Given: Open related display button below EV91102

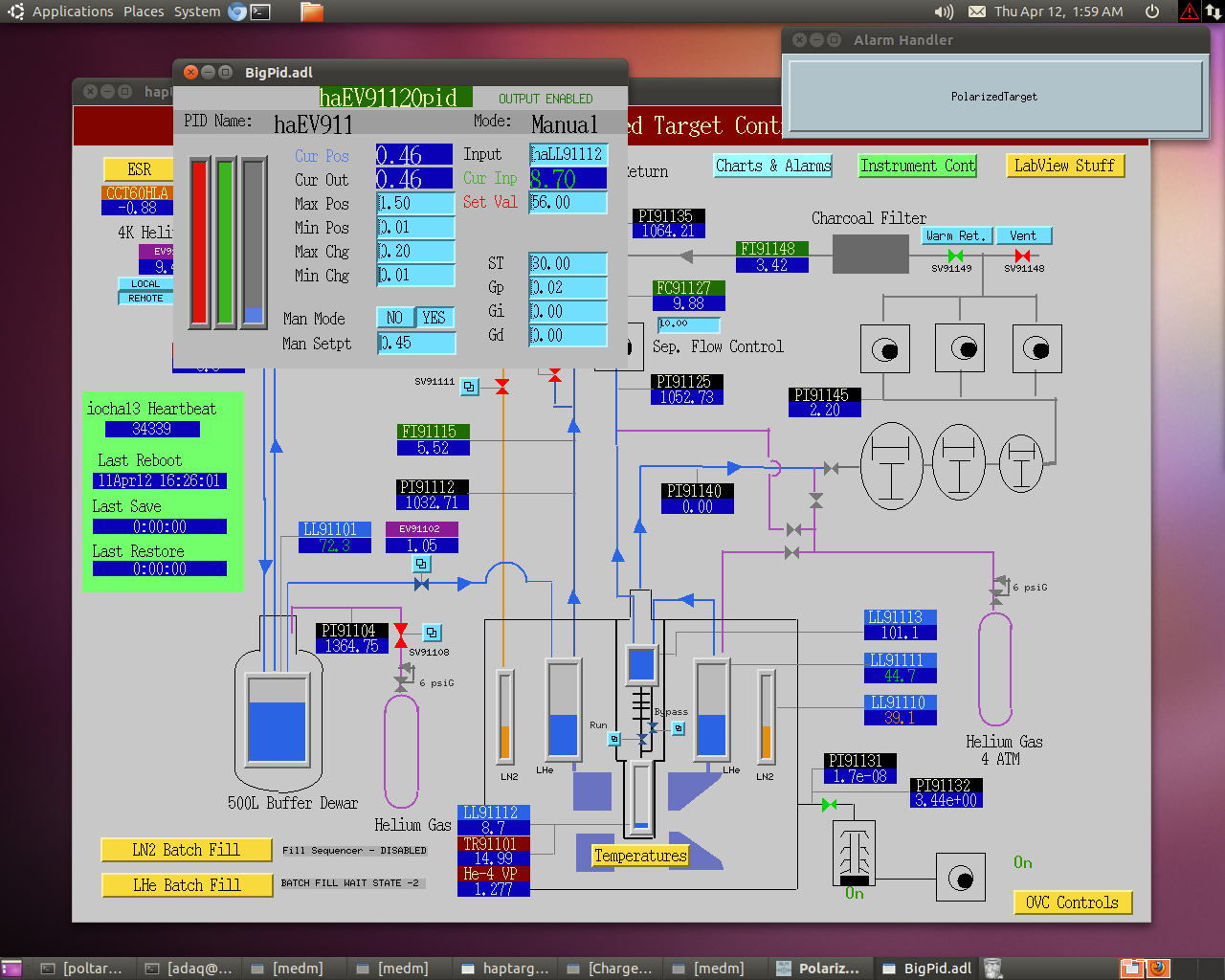Looking at the screenshot, I should [421, 564].
